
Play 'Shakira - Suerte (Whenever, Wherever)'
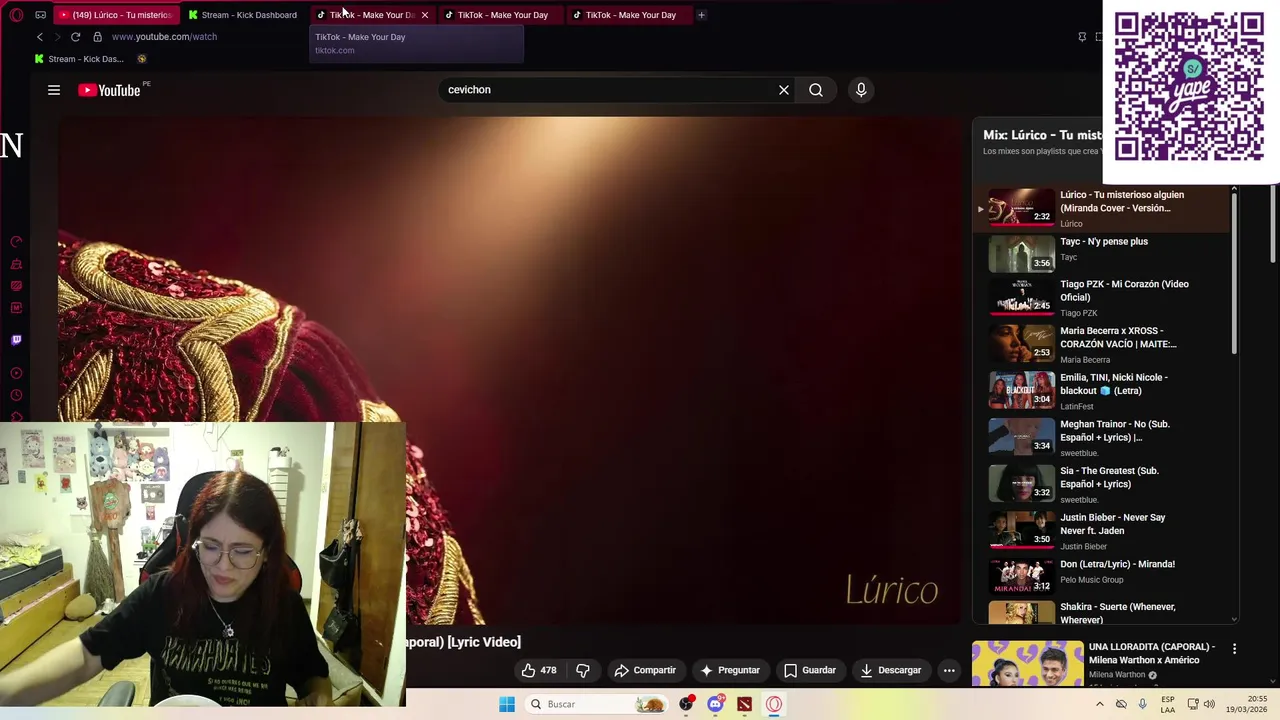click(x=1101, y=612)
